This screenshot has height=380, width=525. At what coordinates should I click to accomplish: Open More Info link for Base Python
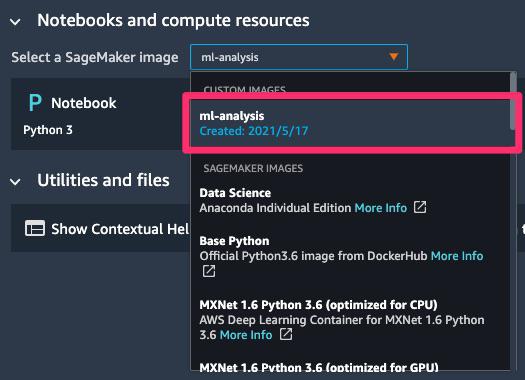[457, 256]
